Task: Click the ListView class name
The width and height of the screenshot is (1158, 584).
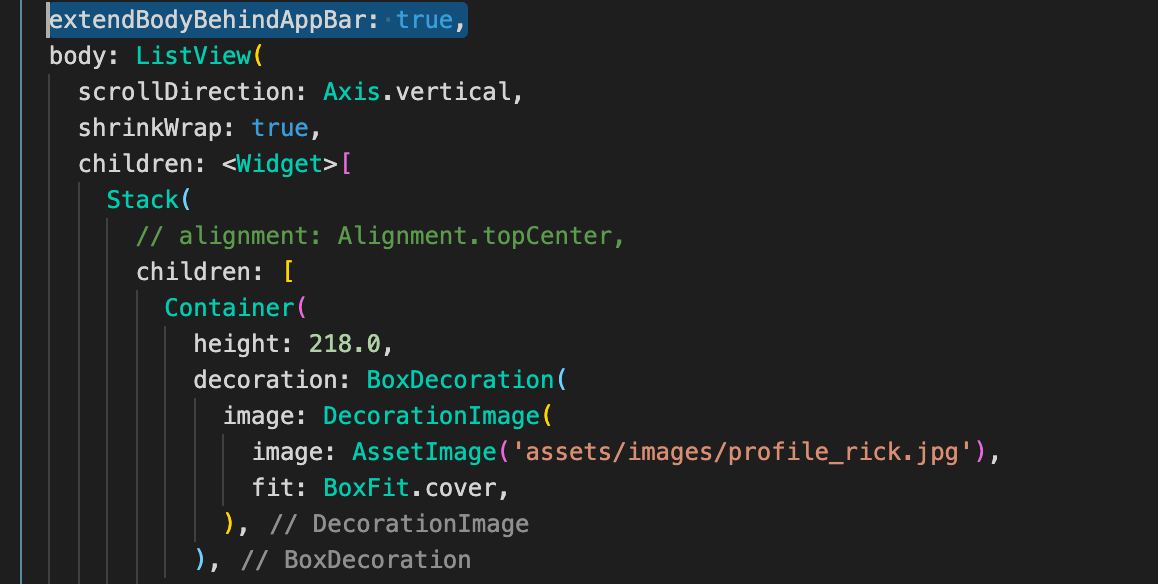Action: pyautogui.click(x=193, y=56)
